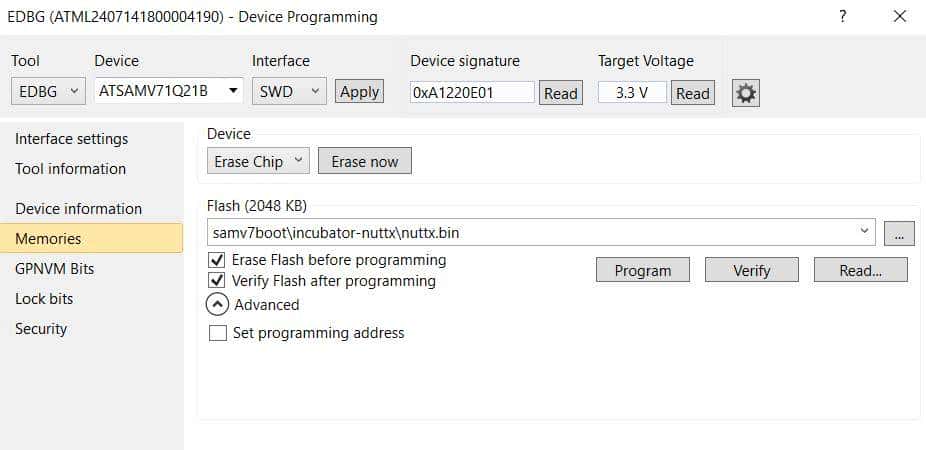Enable Set programming address checkbox
Viewport: 926px width, 450px height.
[218, 333]
